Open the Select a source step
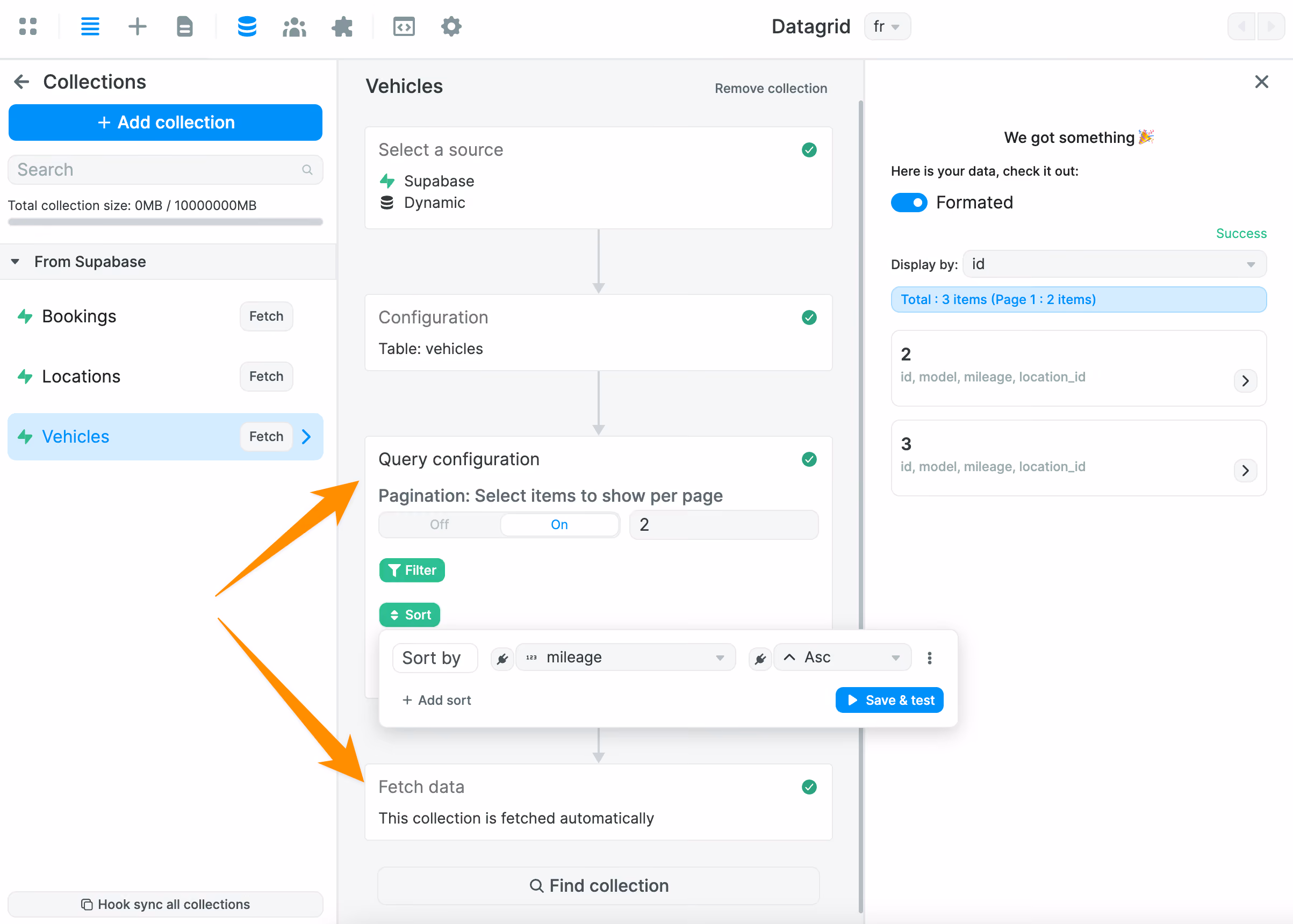Screen dimensions: 1293x924 pyautogui.click(x=599, y=178)
